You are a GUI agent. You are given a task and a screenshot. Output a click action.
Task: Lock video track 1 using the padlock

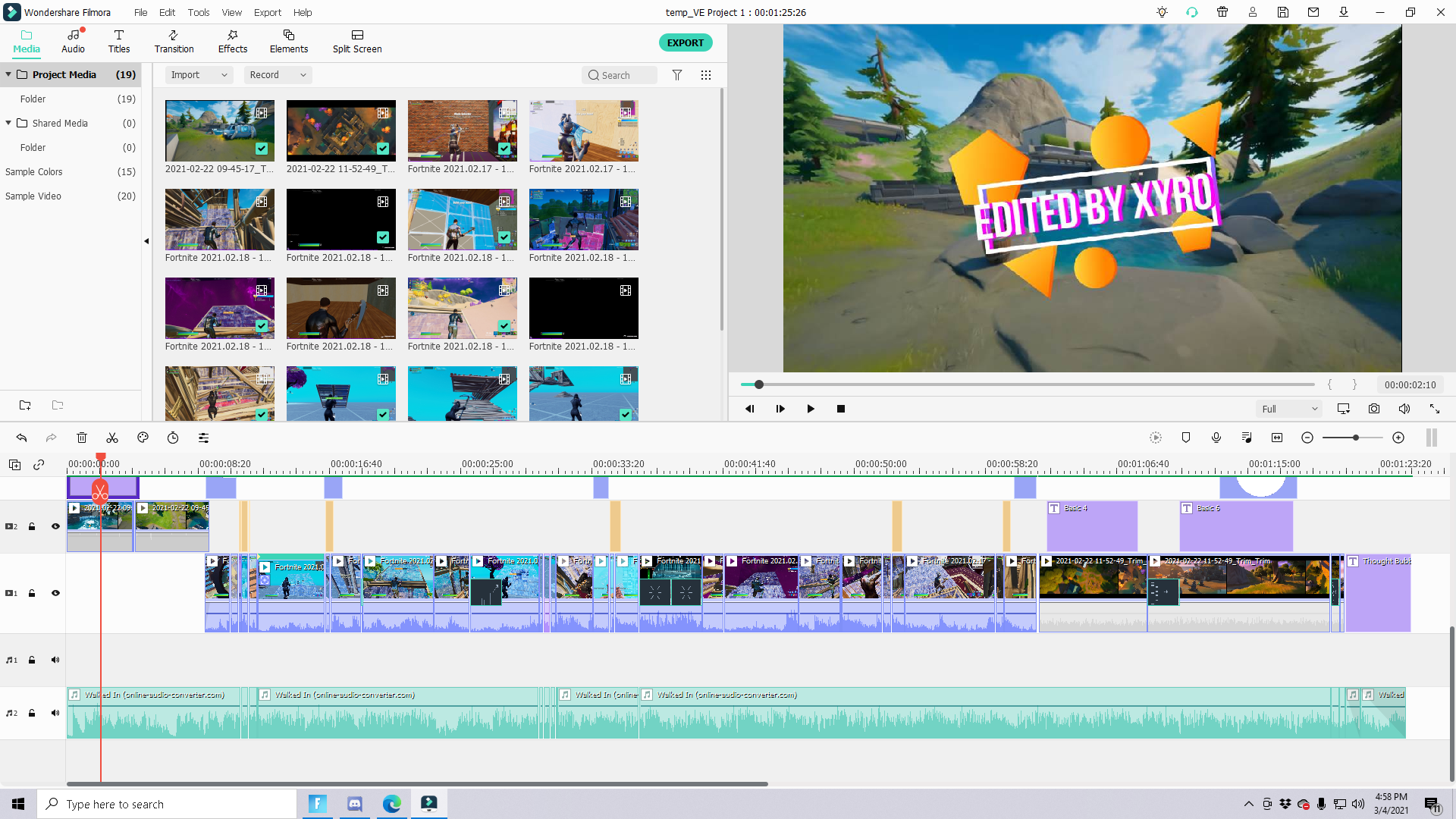tap(32, 593)
